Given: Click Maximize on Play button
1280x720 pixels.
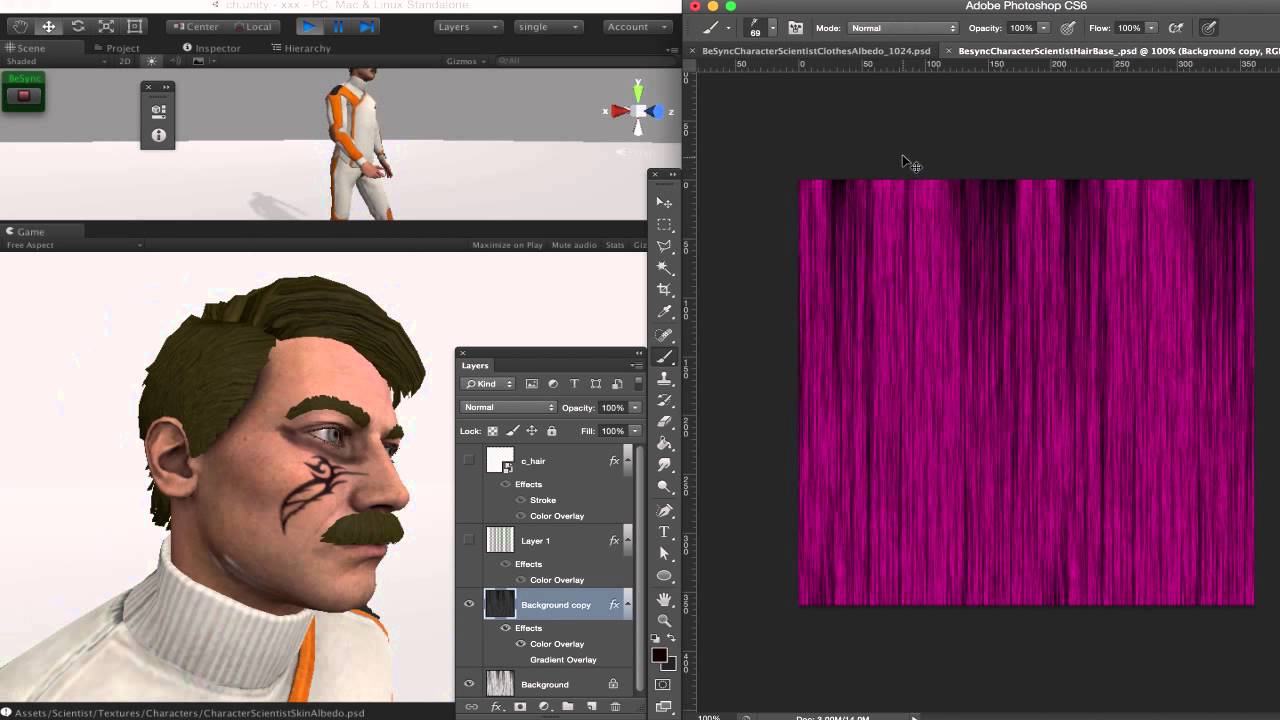Looking at the screenshot, I should 507,245.
